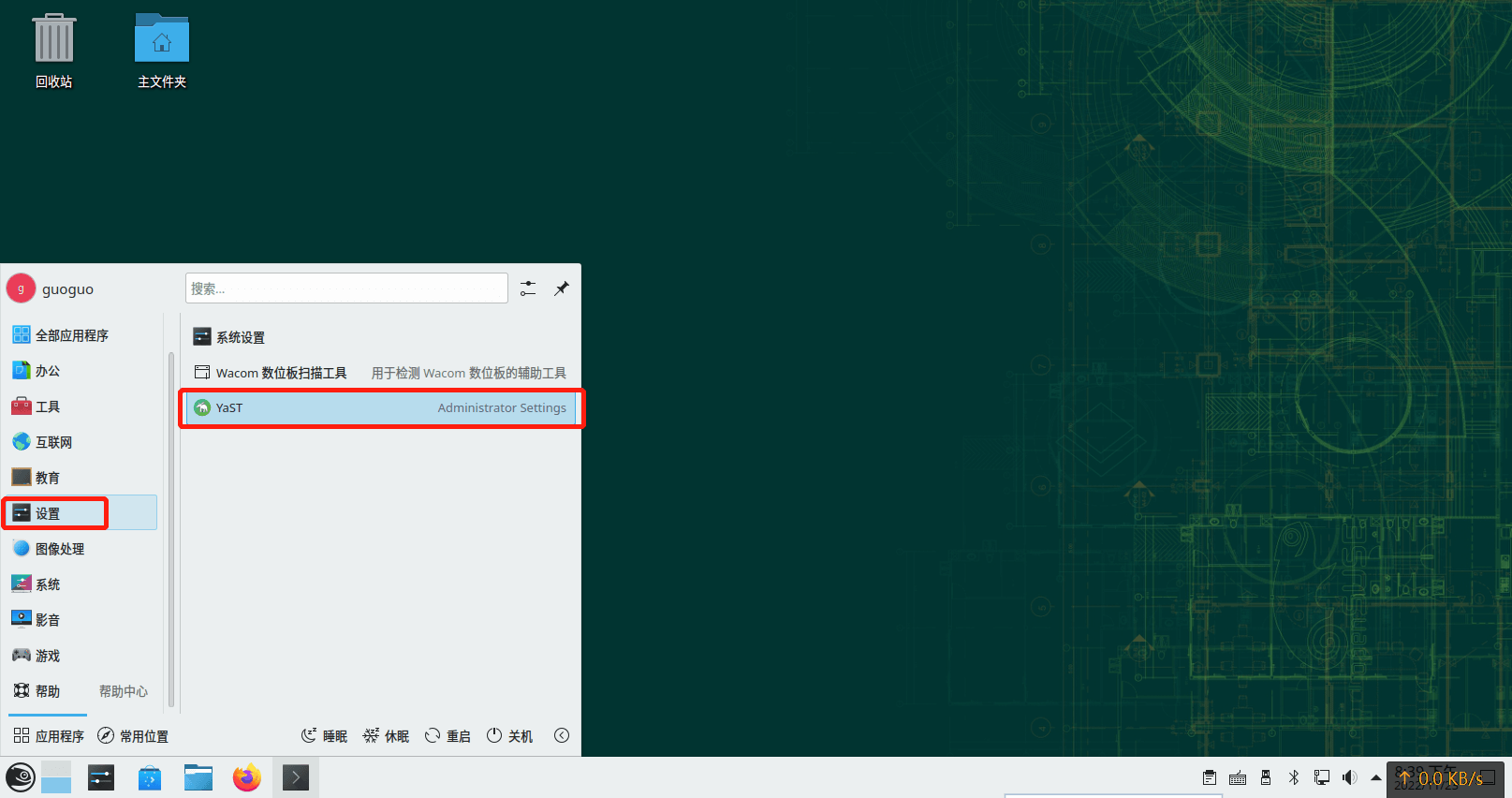Viewport: 1512px width, 798px height.
Task: Switch to the 常用位置 tab
Action: (x=133, y=736)
